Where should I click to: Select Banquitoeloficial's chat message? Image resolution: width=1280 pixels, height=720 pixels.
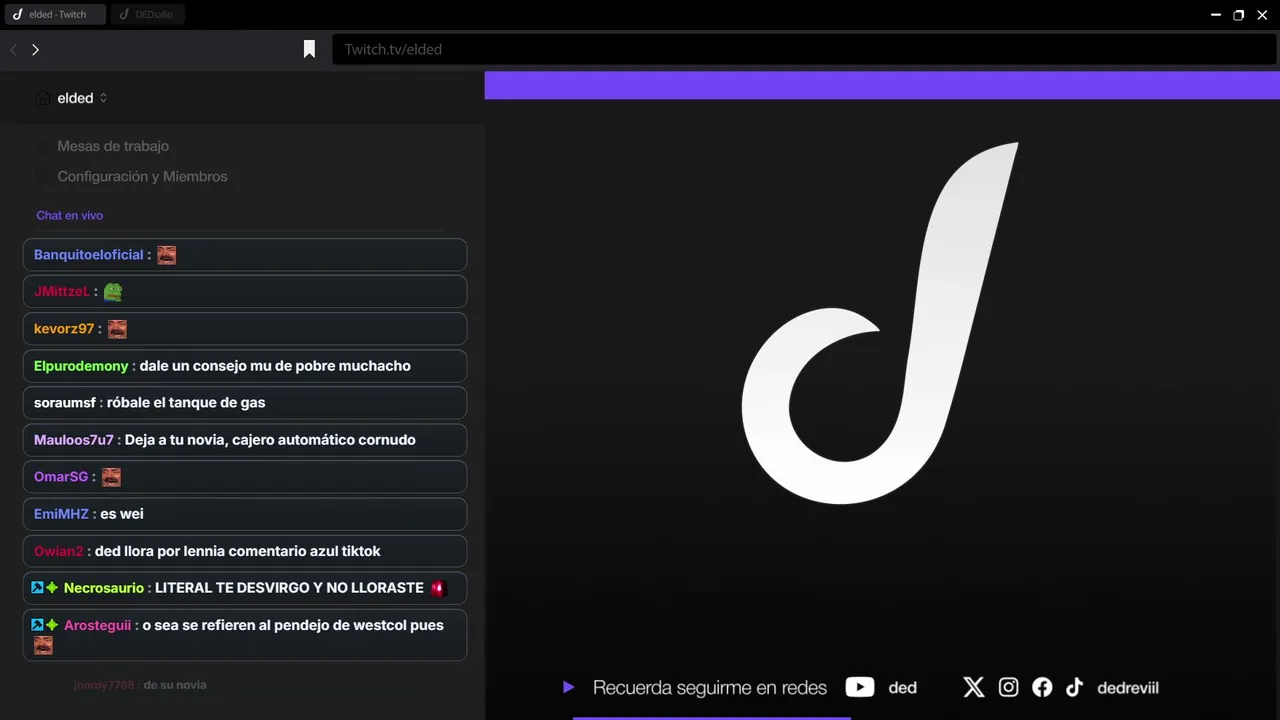click(x=245, y=255)
